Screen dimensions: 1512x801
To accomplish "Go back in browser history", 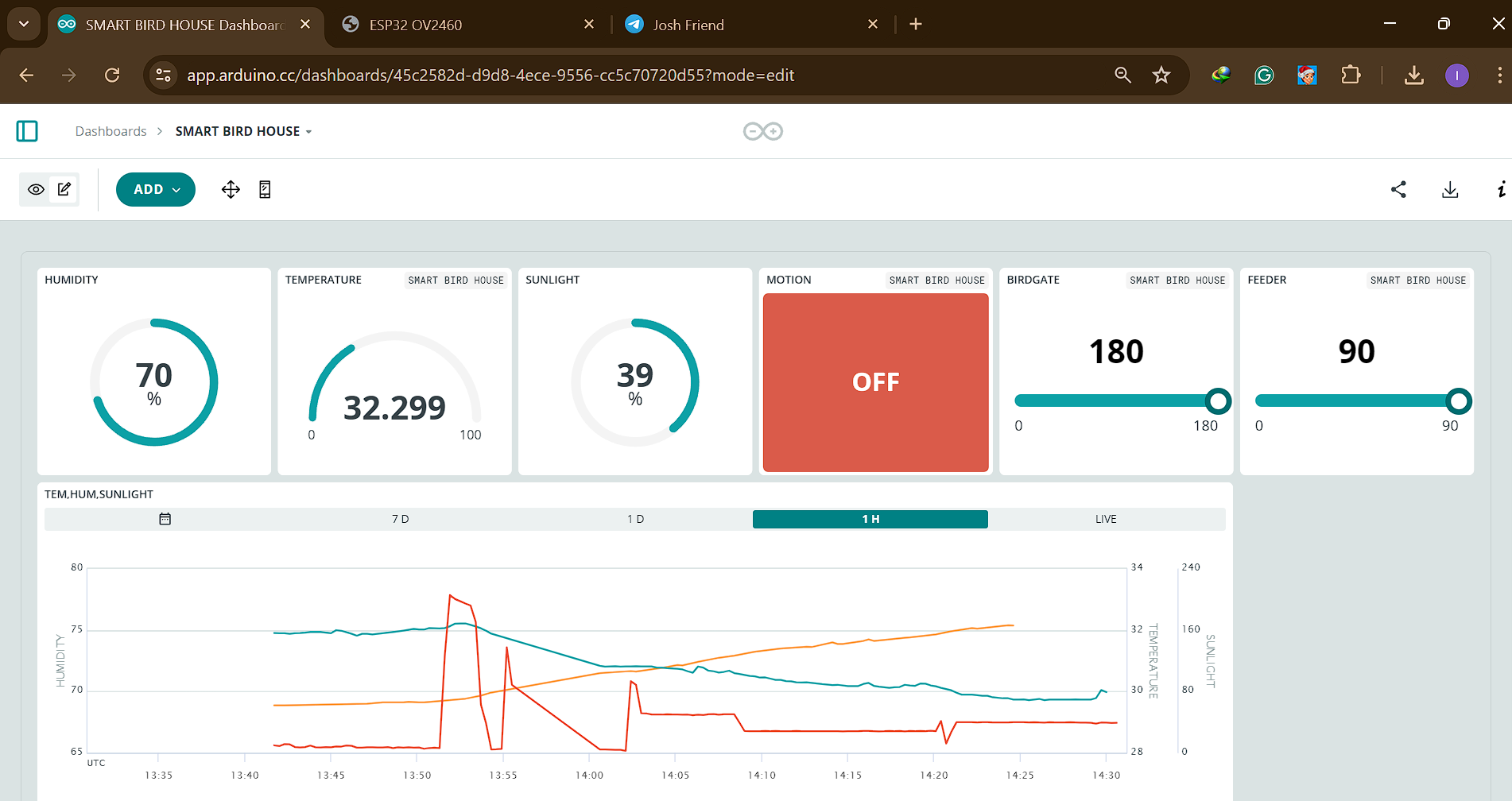I will (26, 75).
